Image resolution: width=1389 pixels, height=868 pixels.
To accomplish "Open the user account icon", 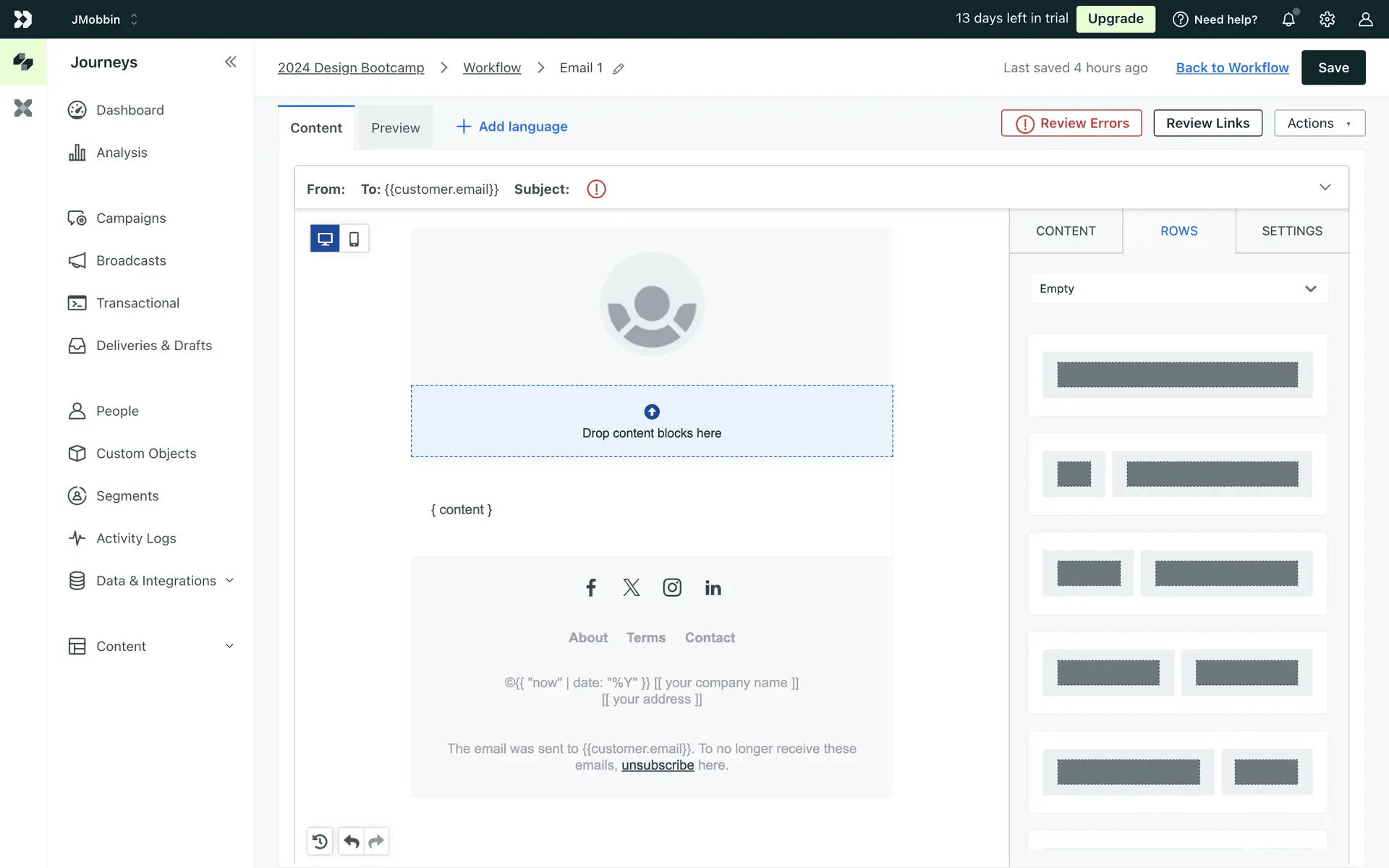I will [x=1365, y=20].
